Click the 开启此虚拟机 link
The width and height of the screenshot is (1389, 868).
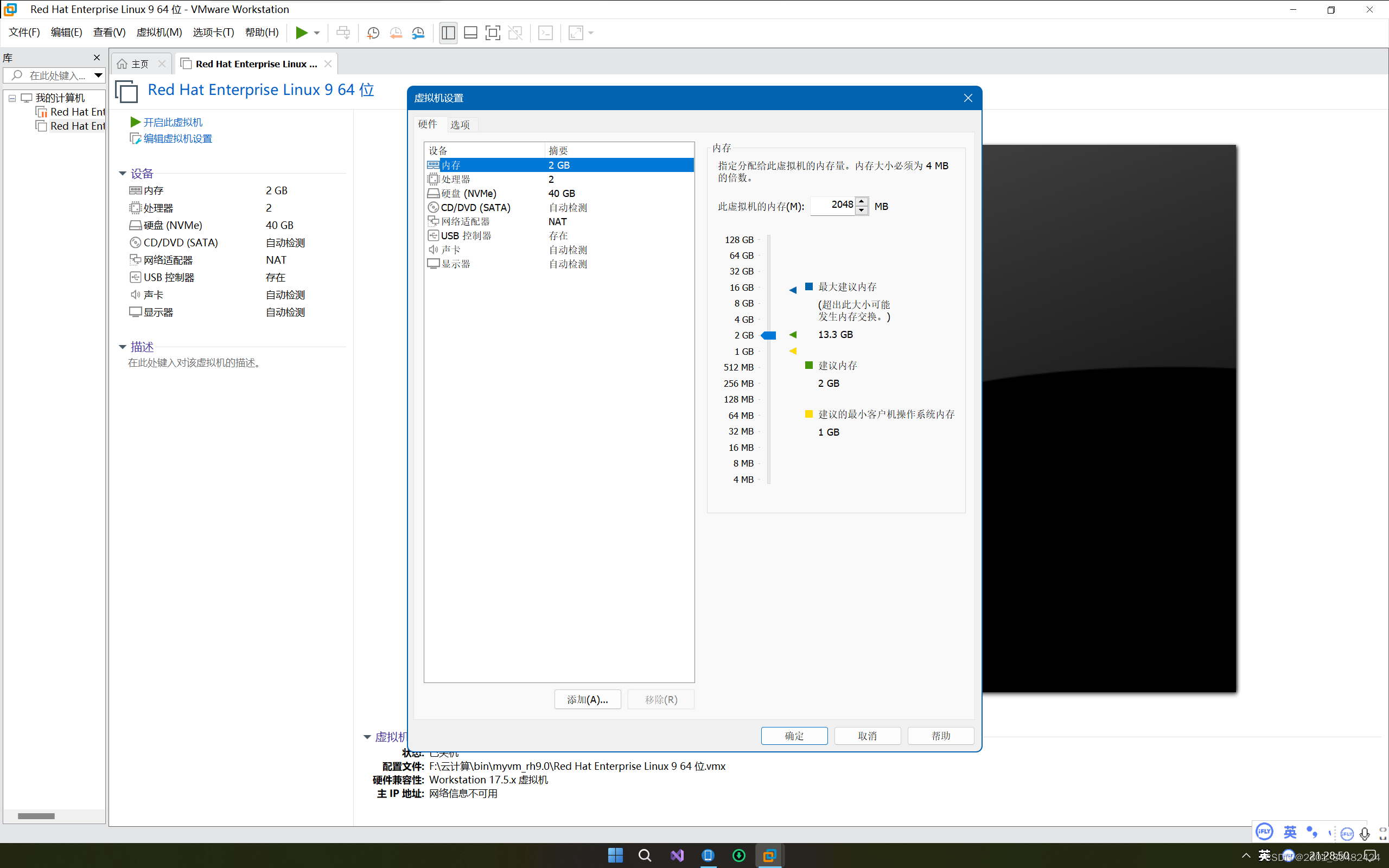[172, 122]
